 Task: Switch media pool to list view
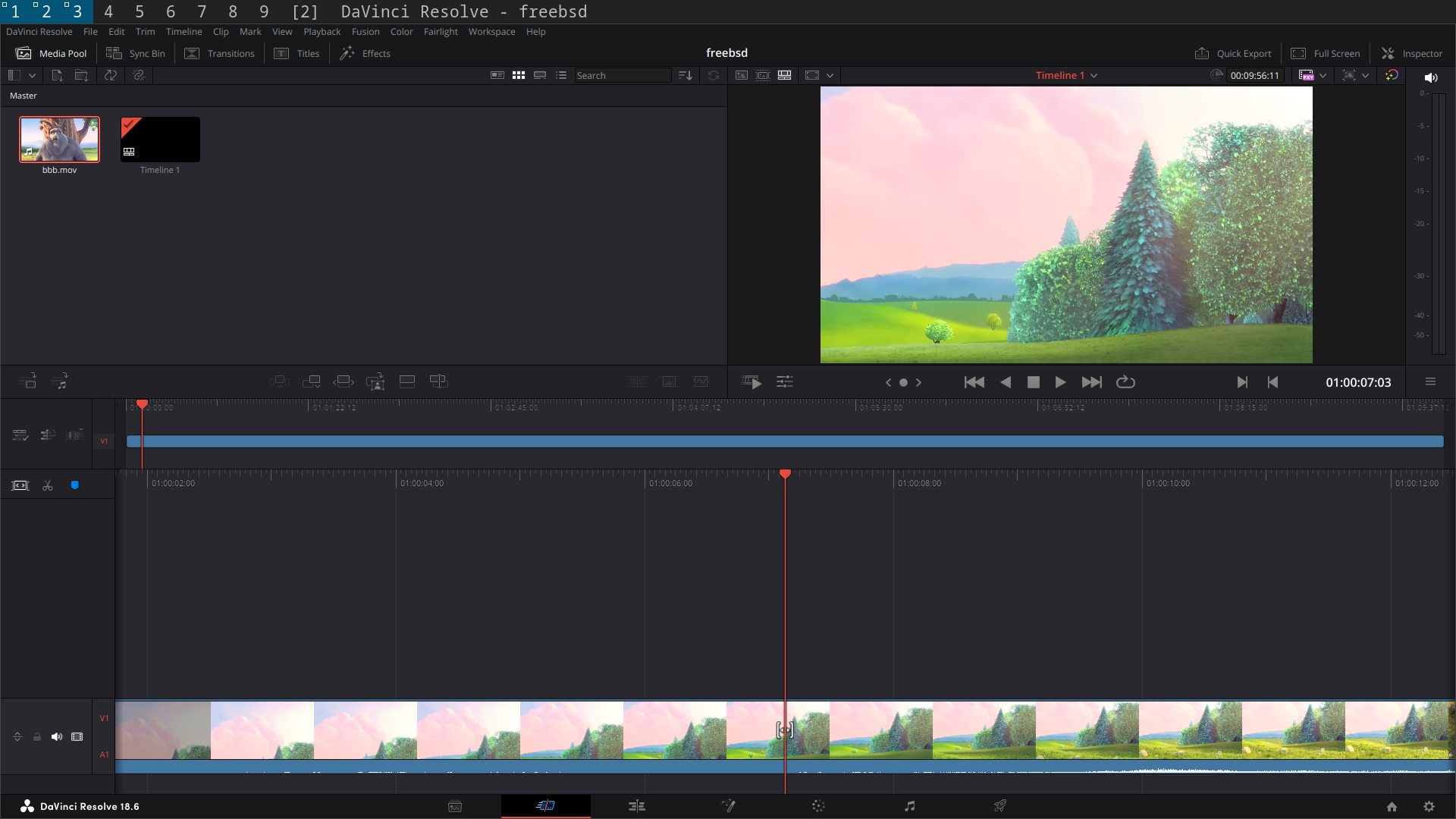coord(561,75)
